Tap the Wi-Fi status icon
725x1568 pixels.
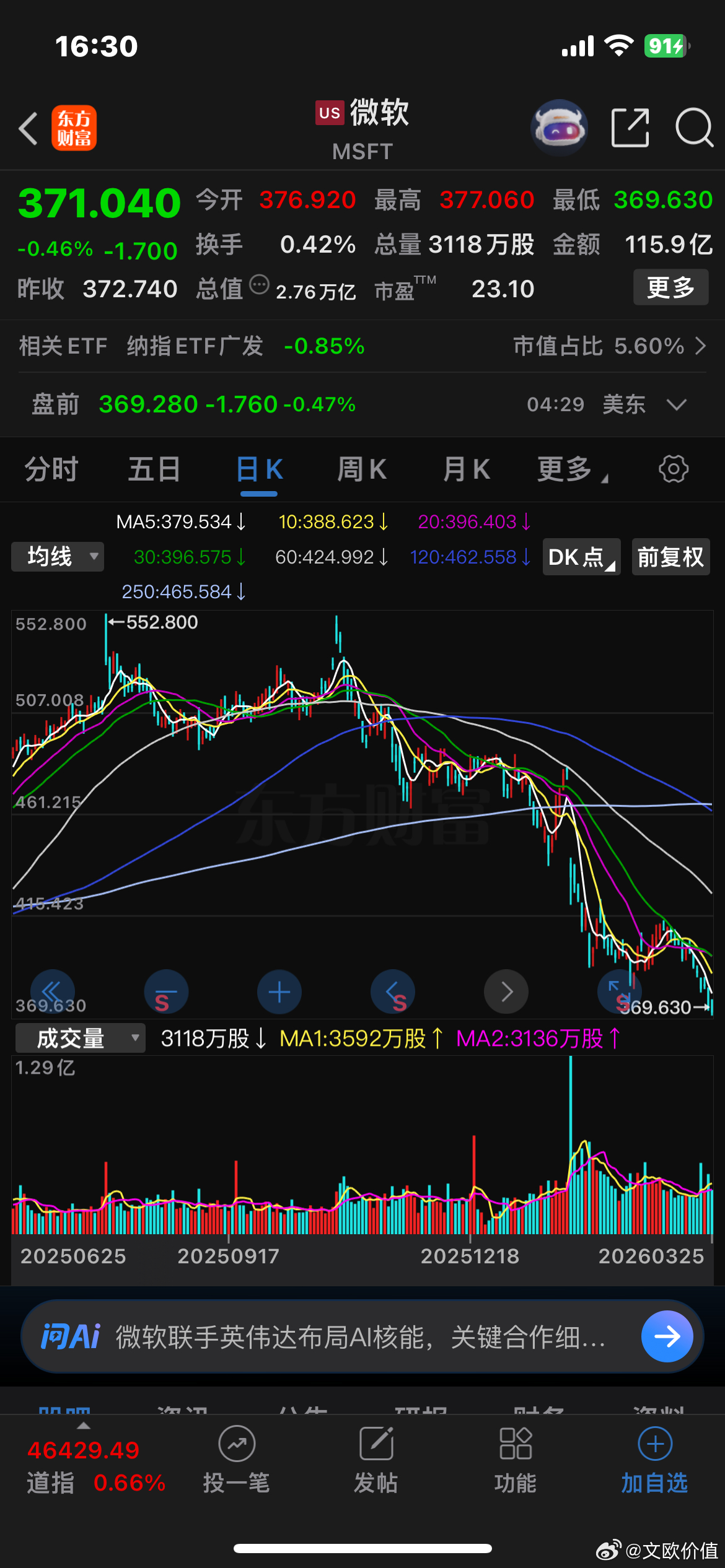[x=618, y=46]
